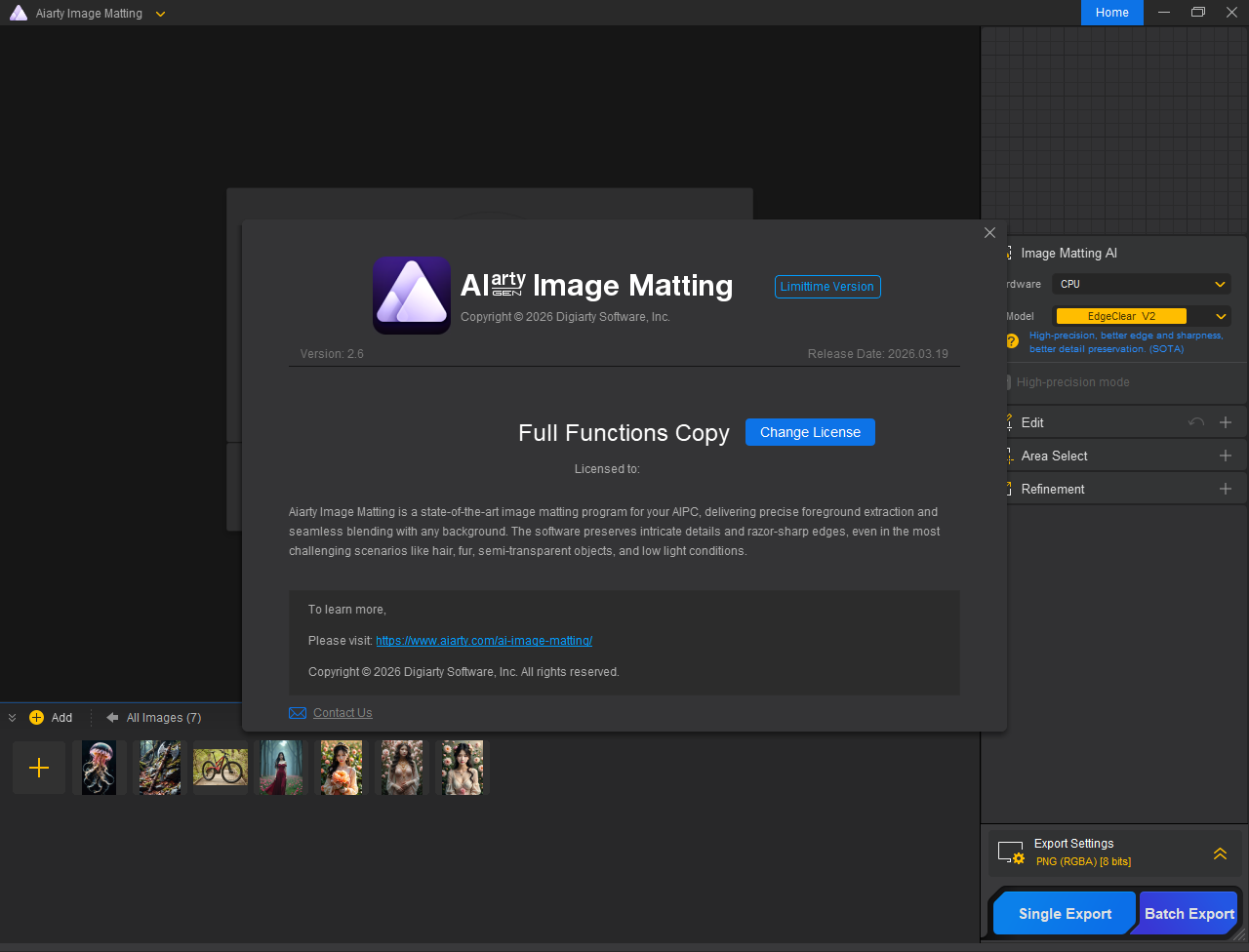Expand the Edit section with its plus
This screenshot has height=952, width=1249.
[1226, 422]
